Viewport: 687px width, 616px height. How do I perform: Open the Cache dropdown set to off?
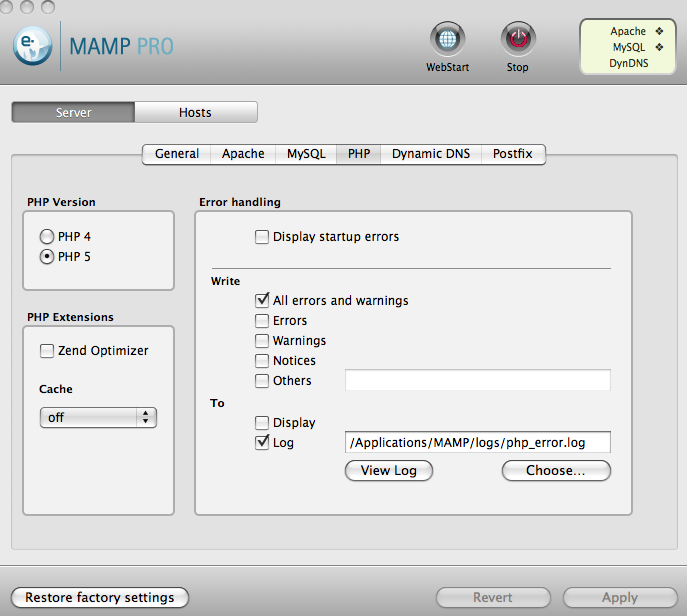tap(98, 418)
